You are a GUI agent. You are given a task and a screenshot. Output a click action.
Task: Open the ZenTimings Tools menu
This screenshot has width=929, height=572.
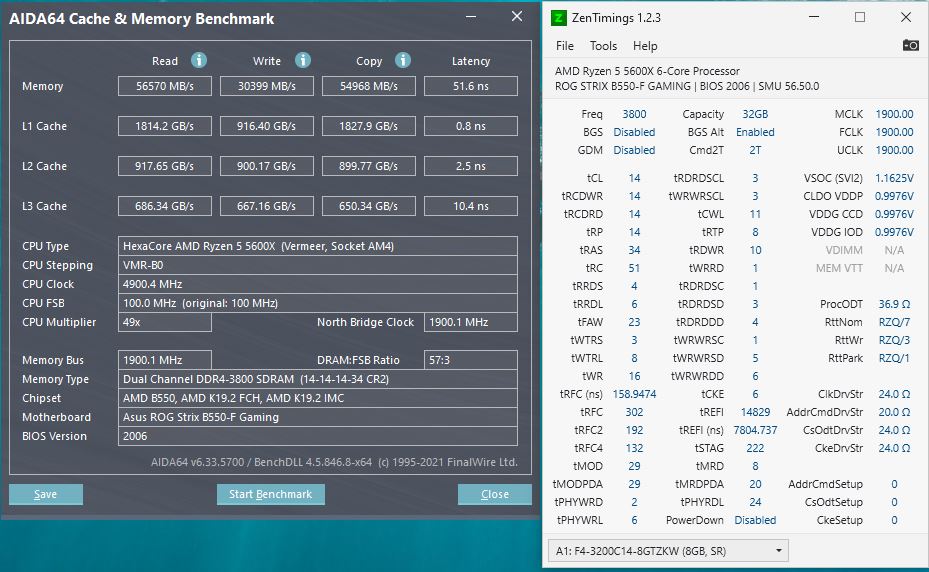(603, 46)
